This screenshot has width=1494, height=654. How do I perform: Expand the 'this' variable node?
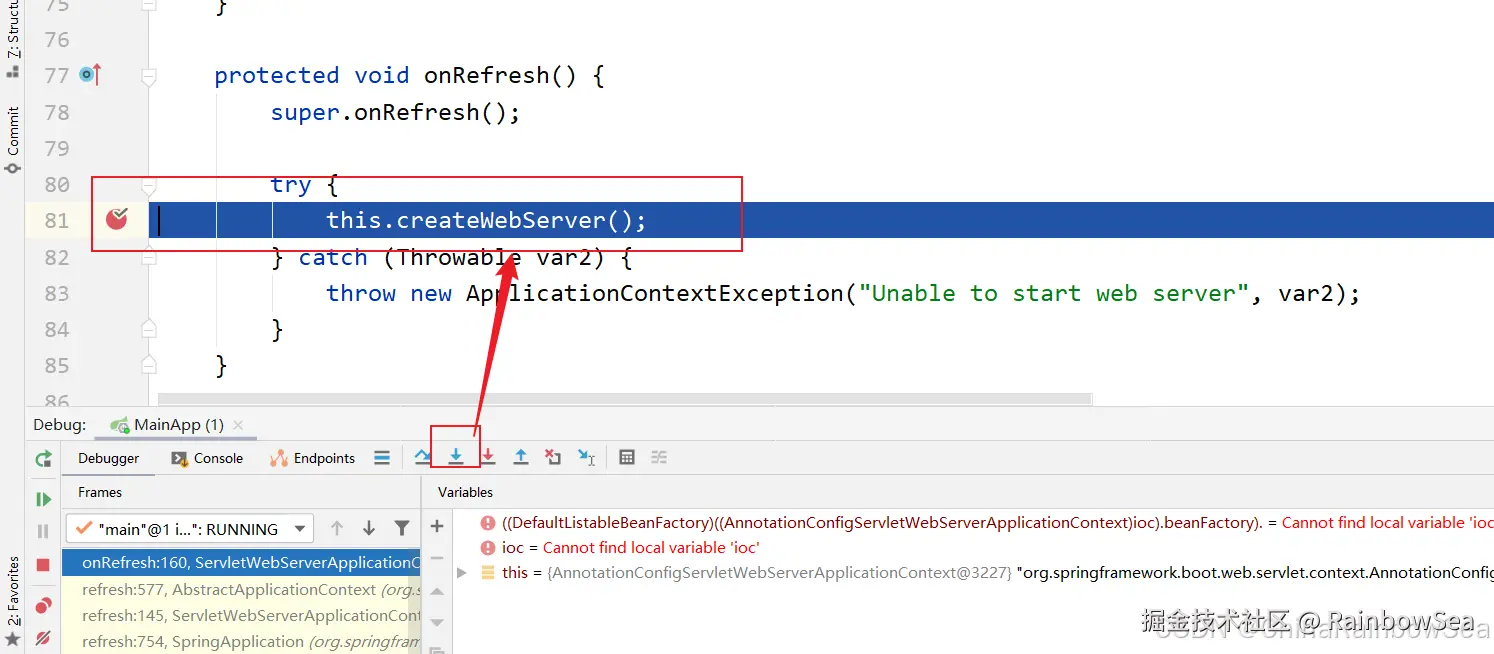coord(461,573)
